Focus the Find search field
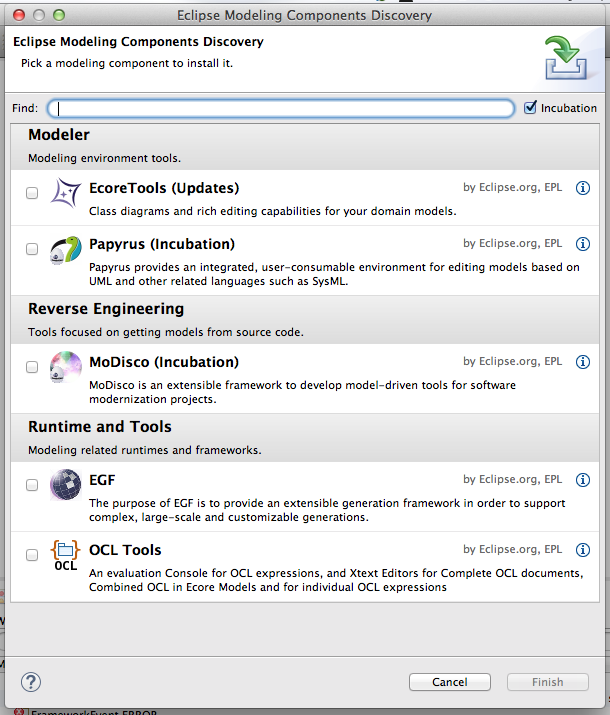The width and height of the screenshot is (610, 715). (281, 108)
